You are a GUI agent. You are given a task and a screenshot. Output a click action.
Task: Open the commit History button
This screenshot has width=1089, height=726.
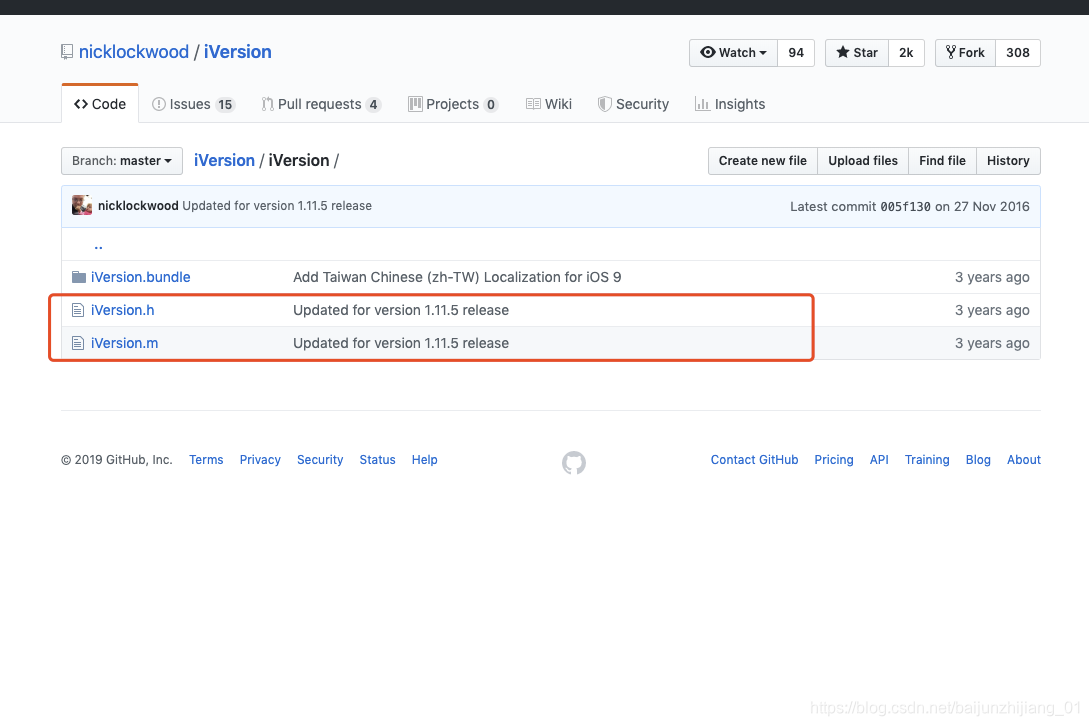pos(1008,161)
